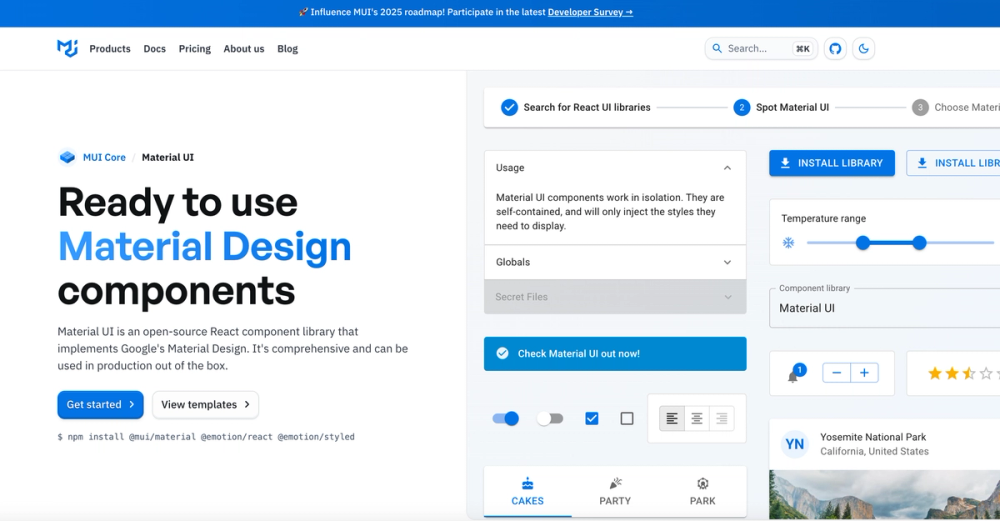Image resolution: width=1000 pixels, height=521 pixels.
Task: Copy the npm install command text
Action: point(206,437)
